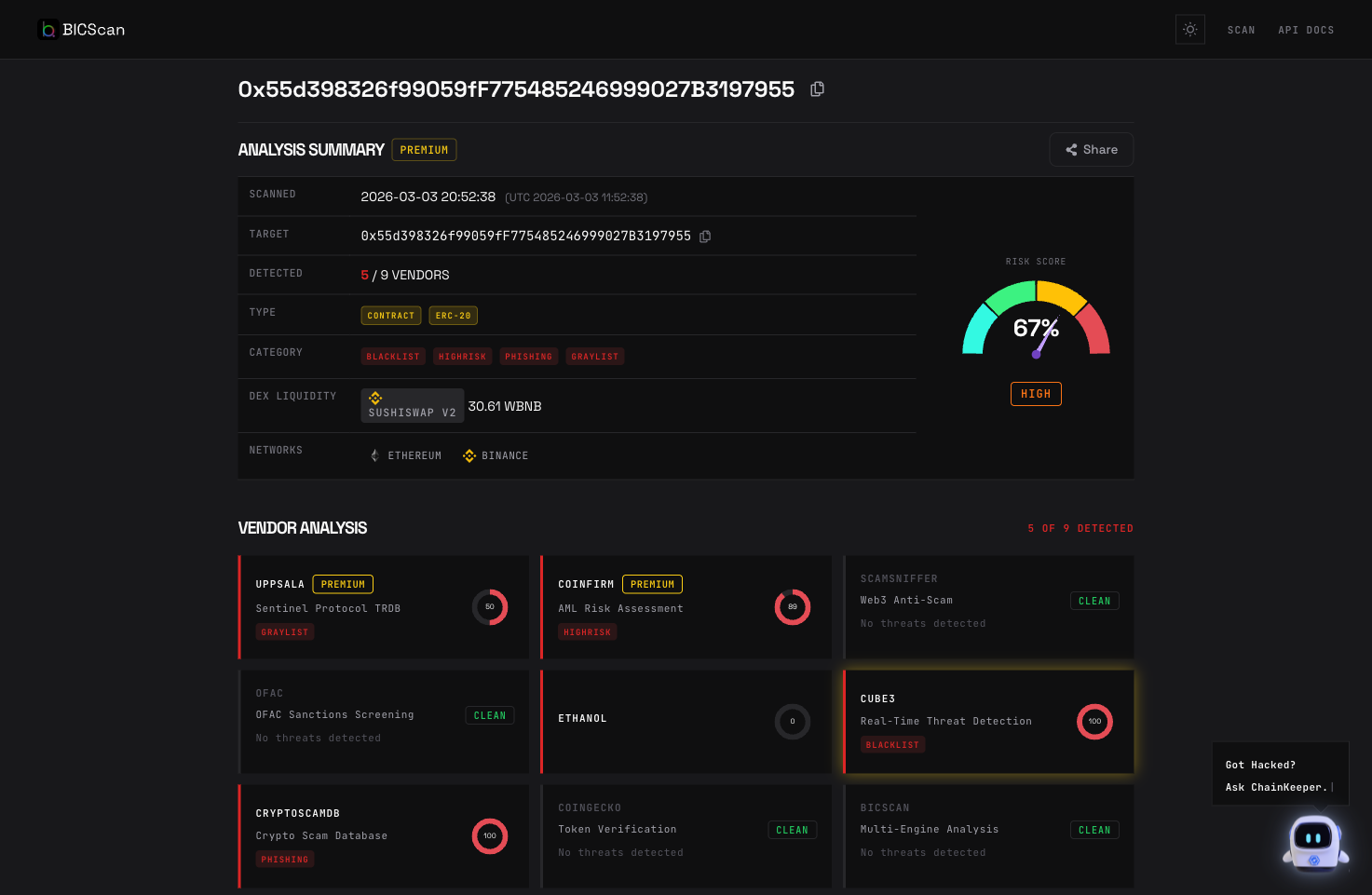This screenshot has height=895, width=1372.
Task: Click the COINFIRM risk score ring showing 89
Action: [x=793, y=606]
